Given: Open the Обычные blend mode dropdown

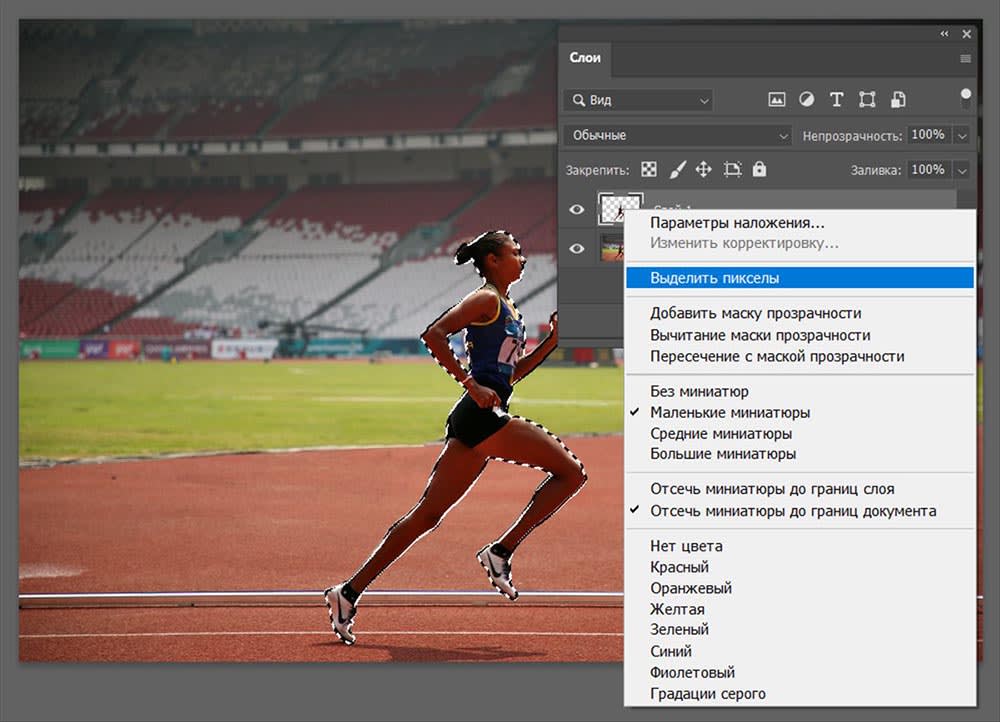Looking at the screenshot, I should click(677, 135).
